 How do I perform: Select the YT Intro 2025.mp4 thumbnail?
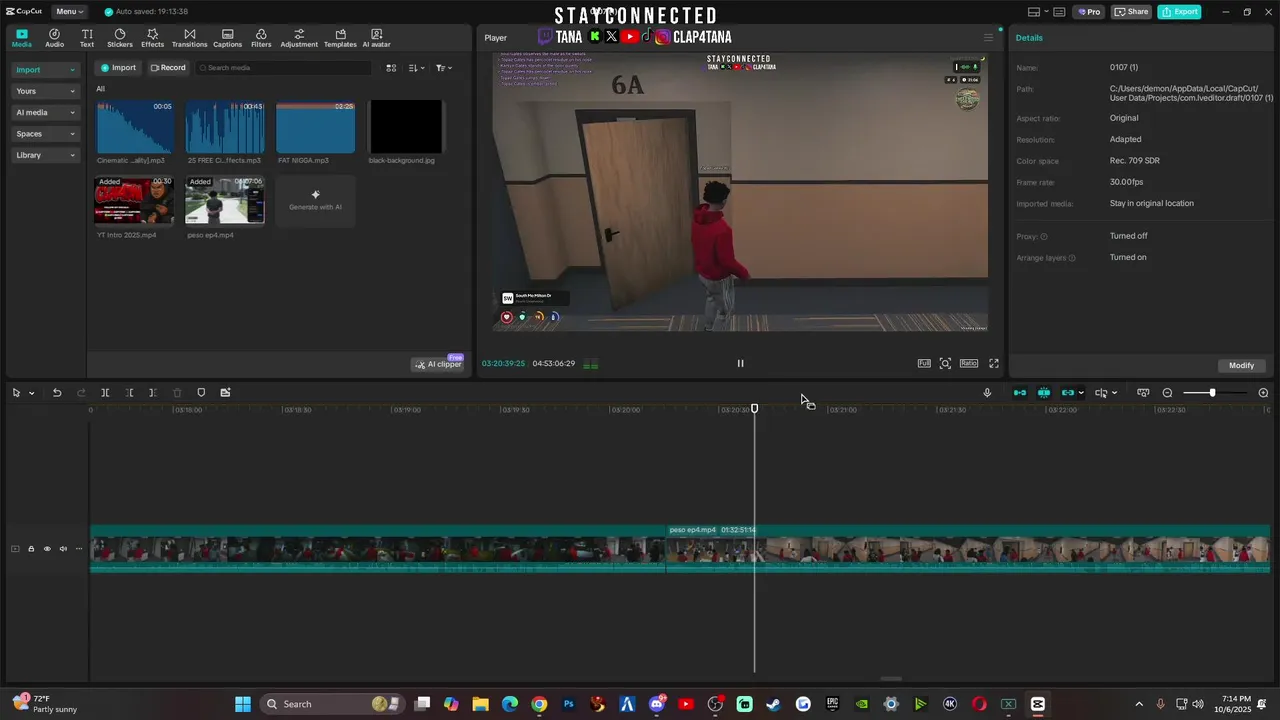point(134,201)
